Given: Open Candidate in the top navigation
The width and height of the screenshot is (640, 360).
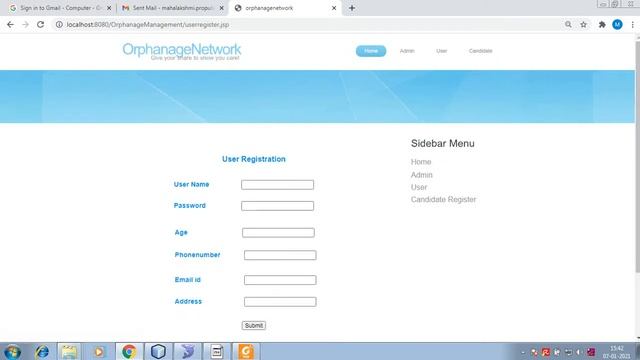Looking at the screenshot, I should point(480,51).
